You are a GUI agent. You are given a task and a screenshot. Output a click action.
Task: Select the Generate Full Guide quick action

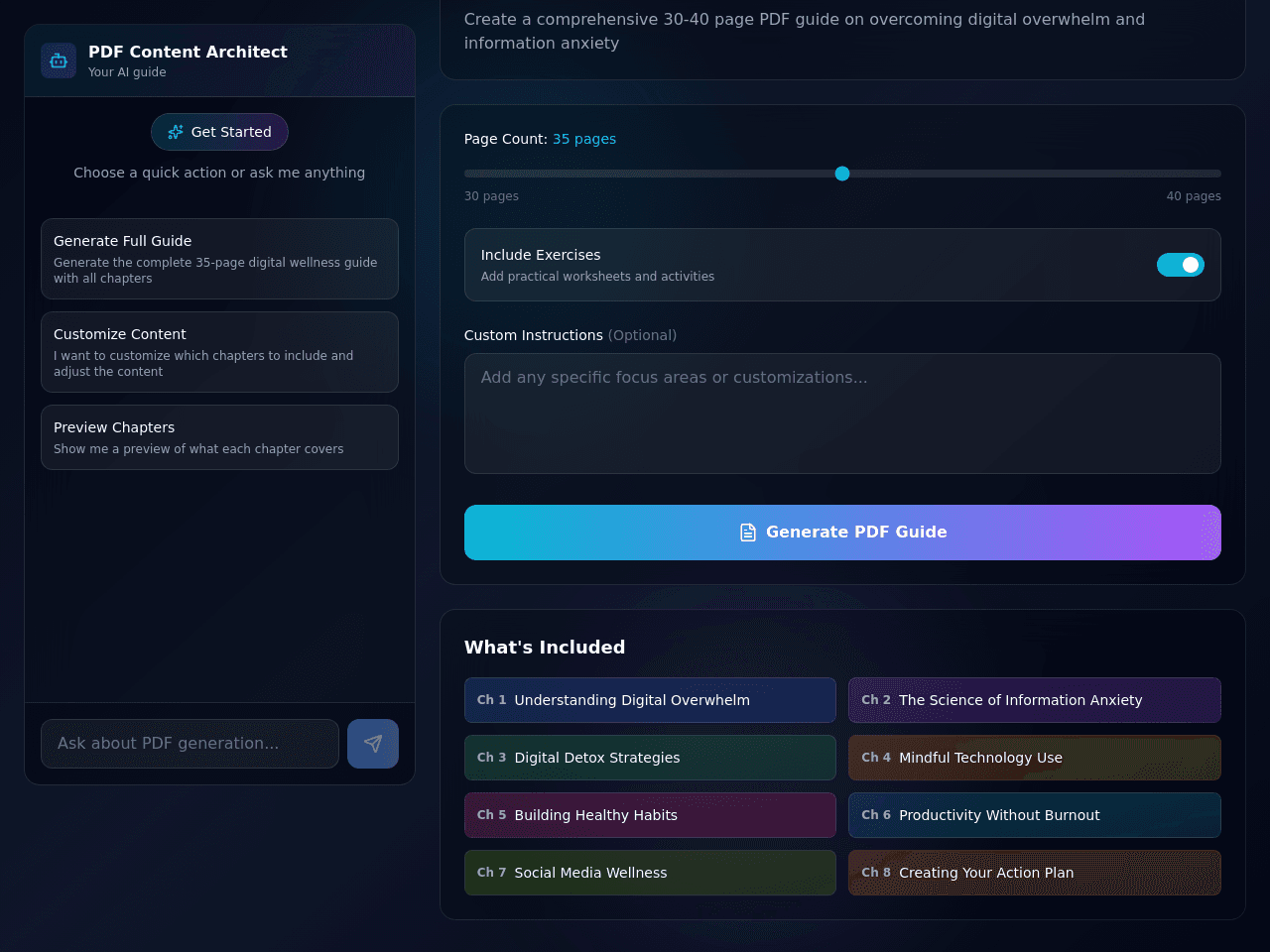coord(219,259)
